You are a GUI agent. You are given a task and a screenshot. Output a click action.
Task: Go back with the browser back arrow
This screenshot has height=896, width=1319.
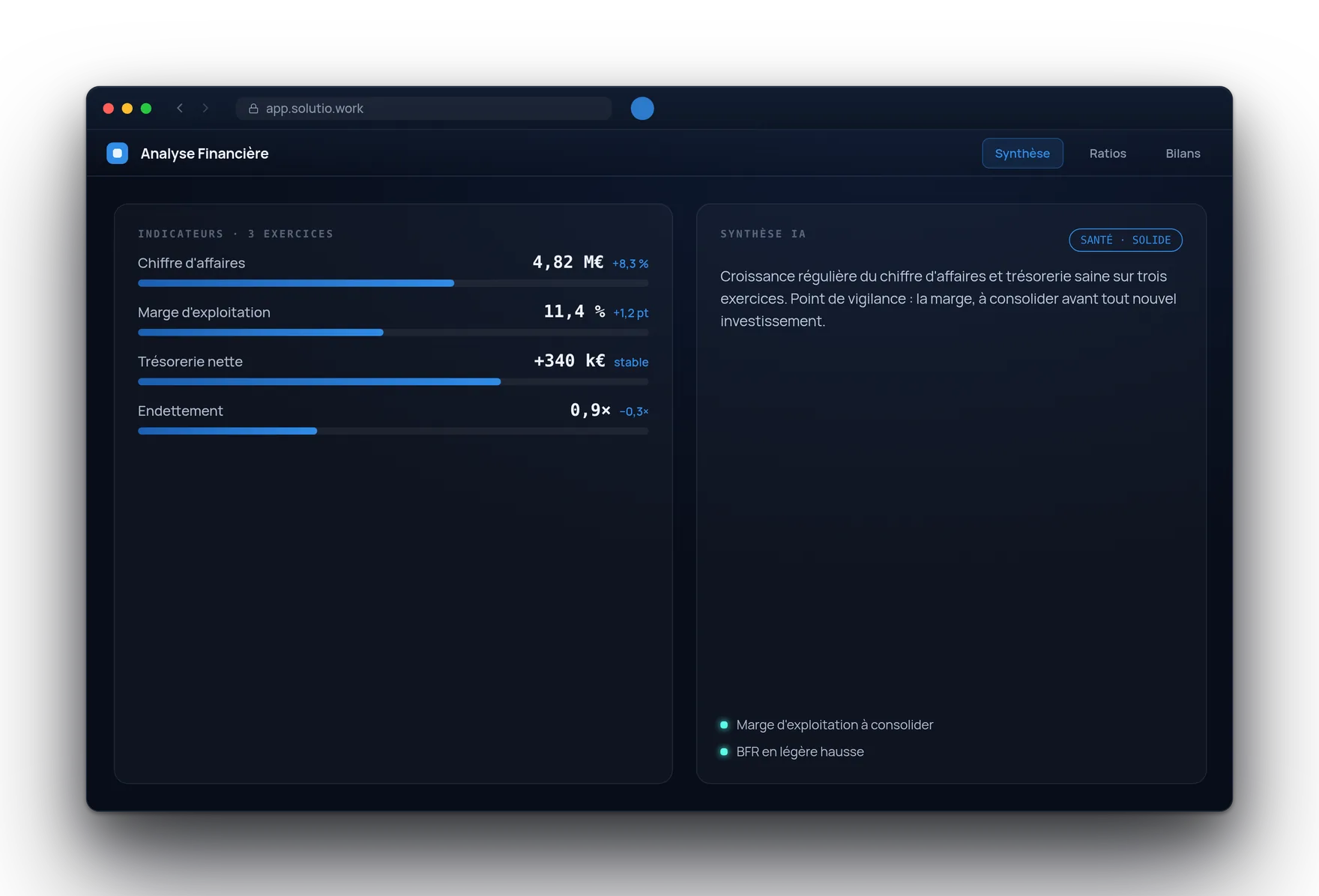(180, 108)
